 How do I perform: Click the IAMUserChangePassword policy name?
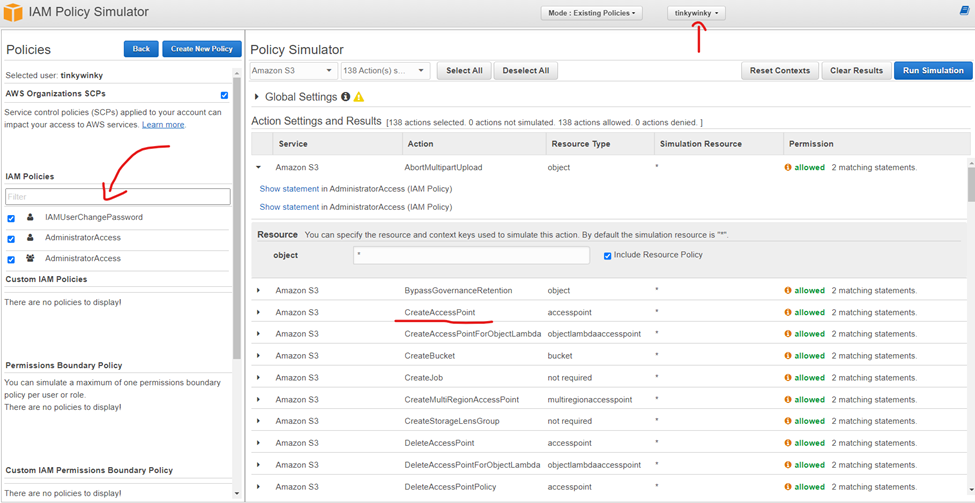[94, 218]
